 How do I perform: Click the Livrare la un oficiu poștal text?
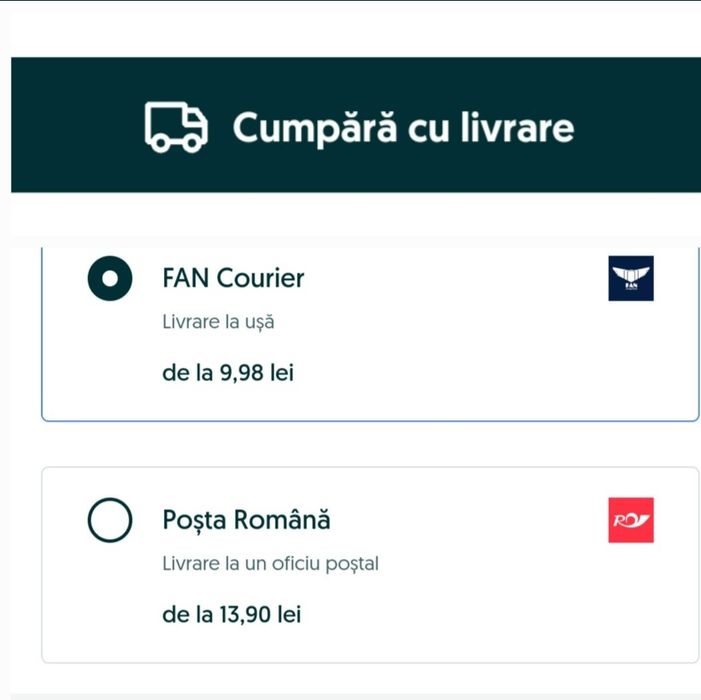270,564
